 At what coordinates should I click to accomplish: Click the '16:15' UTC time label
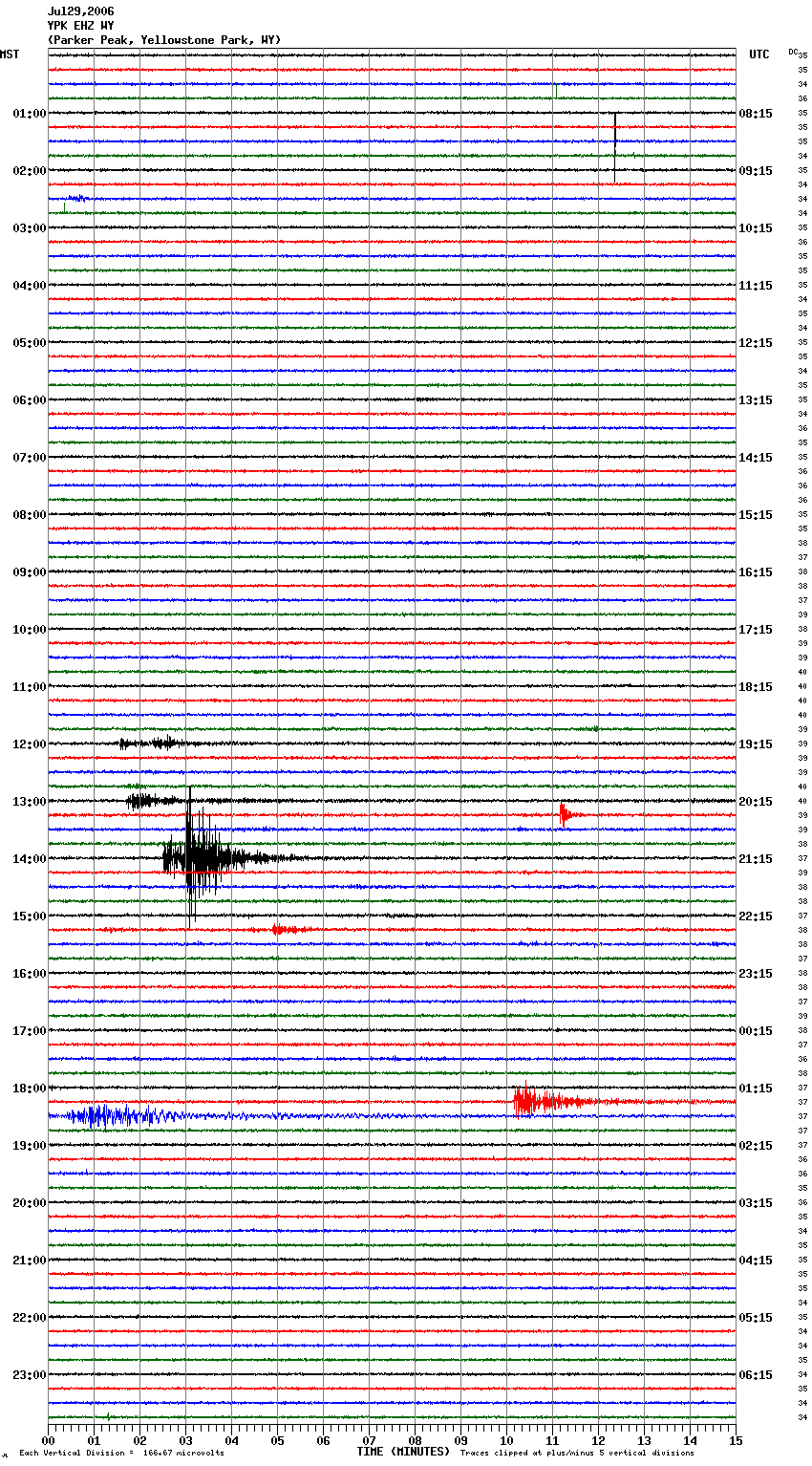pos(756,572)
